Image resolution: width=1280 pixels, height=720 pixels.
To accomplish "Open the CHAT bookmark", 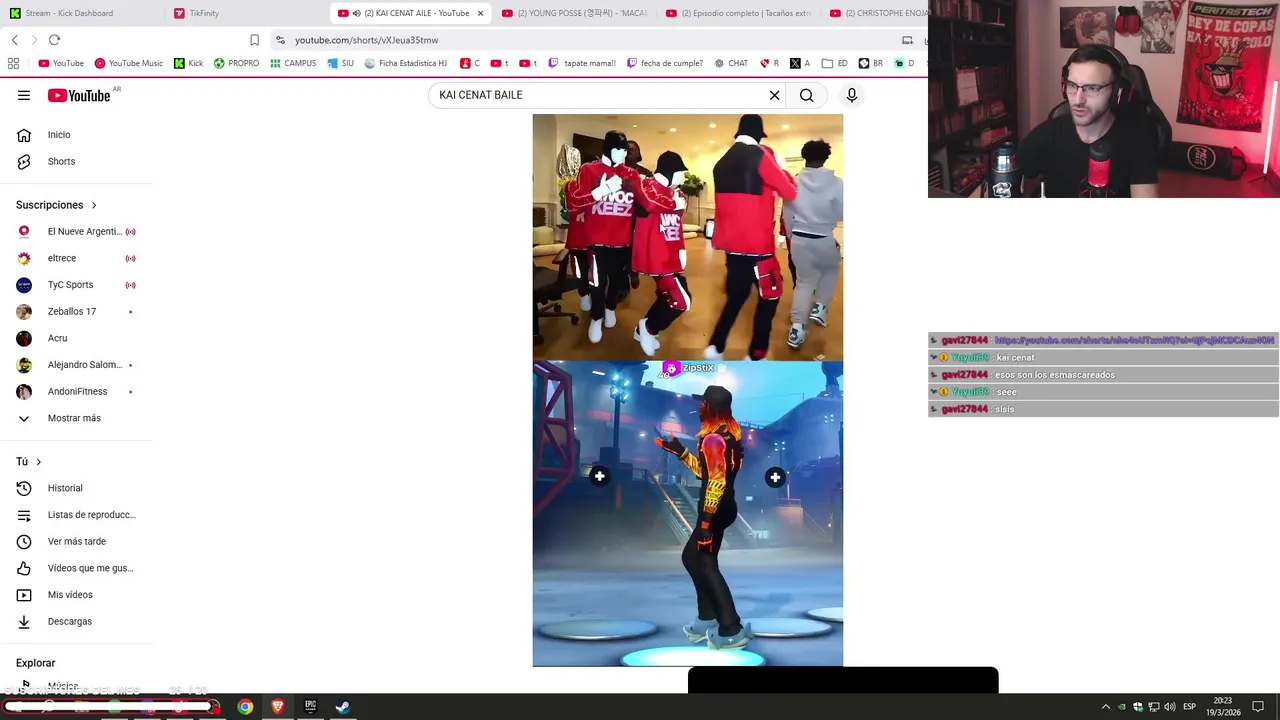I will [731, 63].
